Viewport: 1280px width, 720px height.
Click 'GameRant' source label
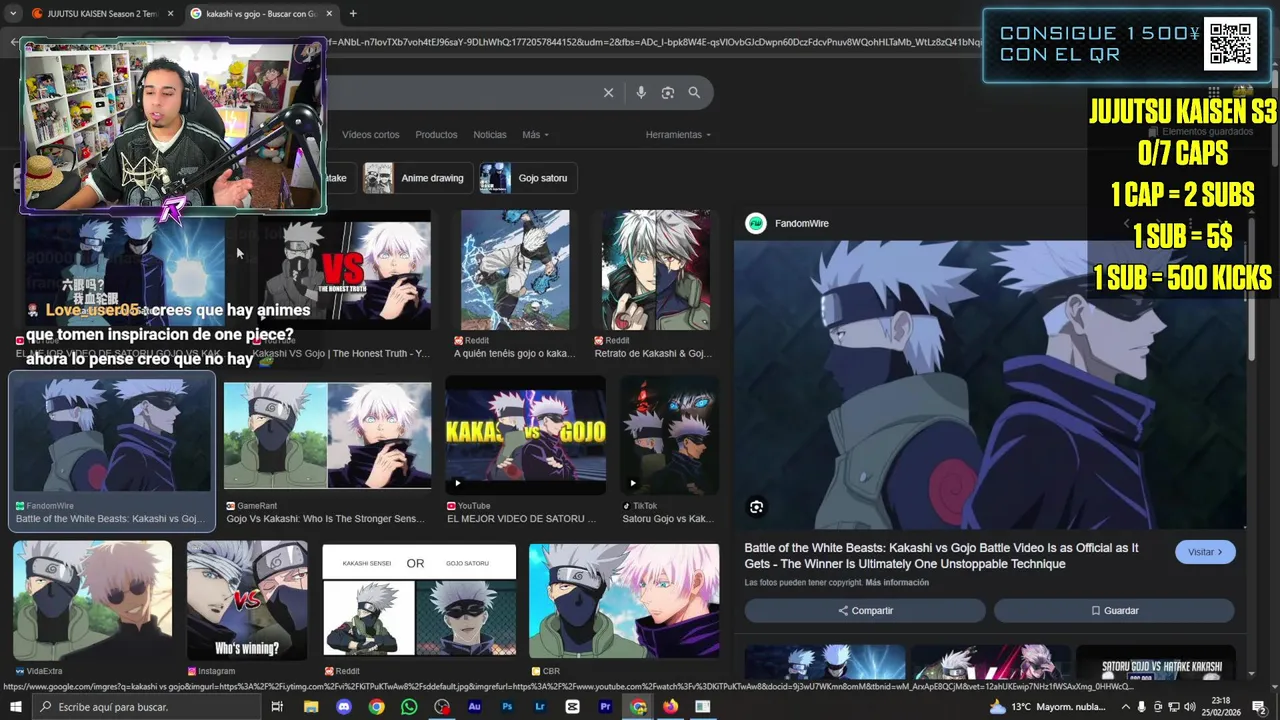257,506
